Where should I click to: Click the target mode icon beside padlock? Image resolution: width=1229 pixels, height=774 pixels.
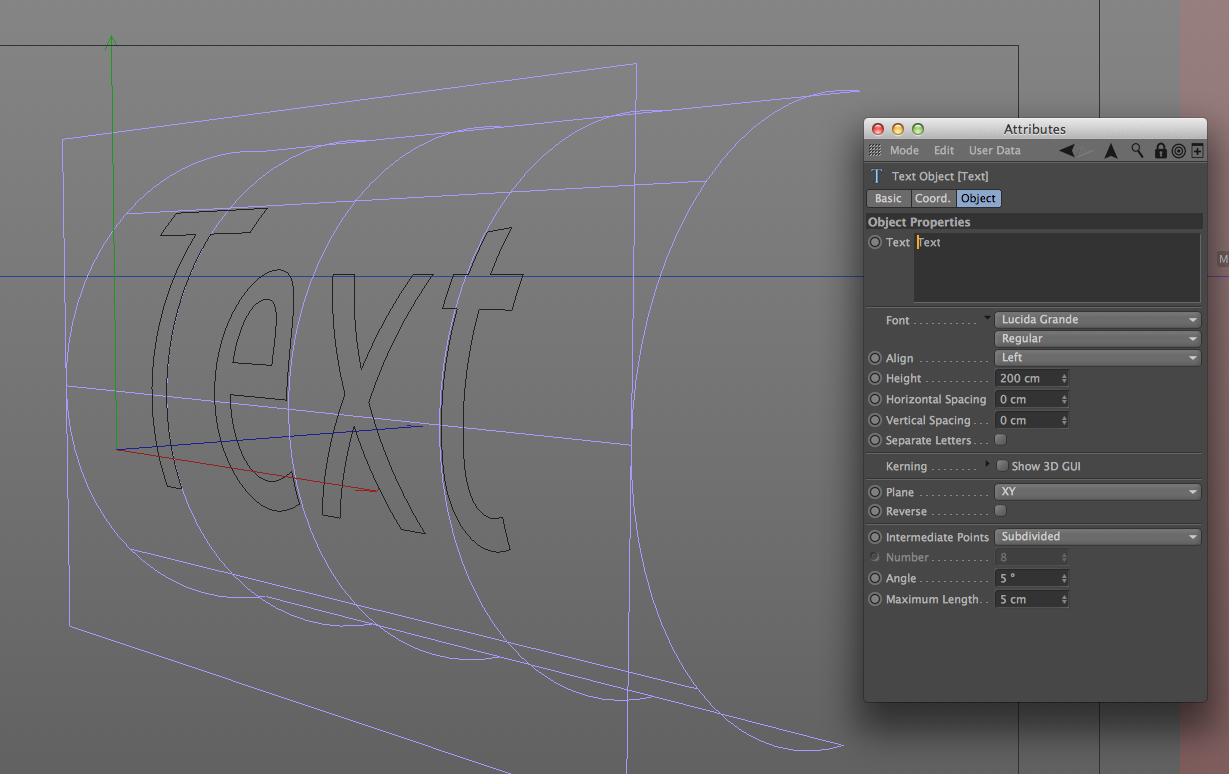click(x=1178, y=150)
